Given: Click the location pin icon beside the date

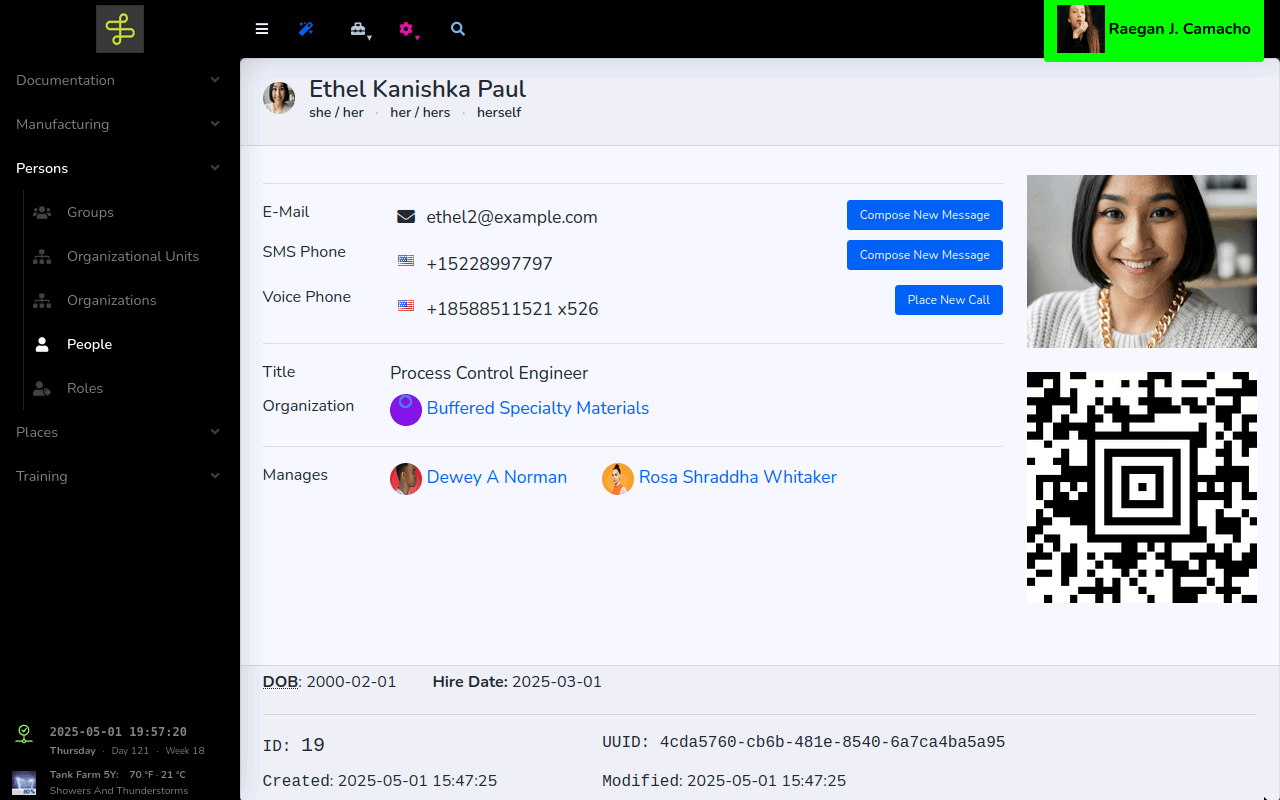Looking at the screenshot, I should click(24, 734).
